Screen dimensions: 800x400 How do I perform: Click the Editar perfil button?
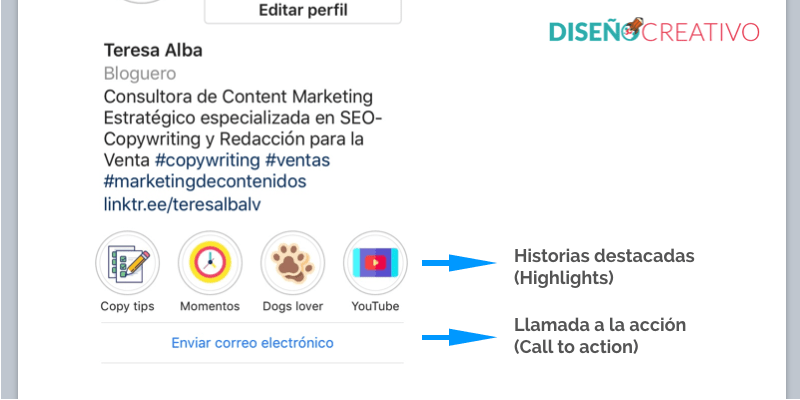303,10
